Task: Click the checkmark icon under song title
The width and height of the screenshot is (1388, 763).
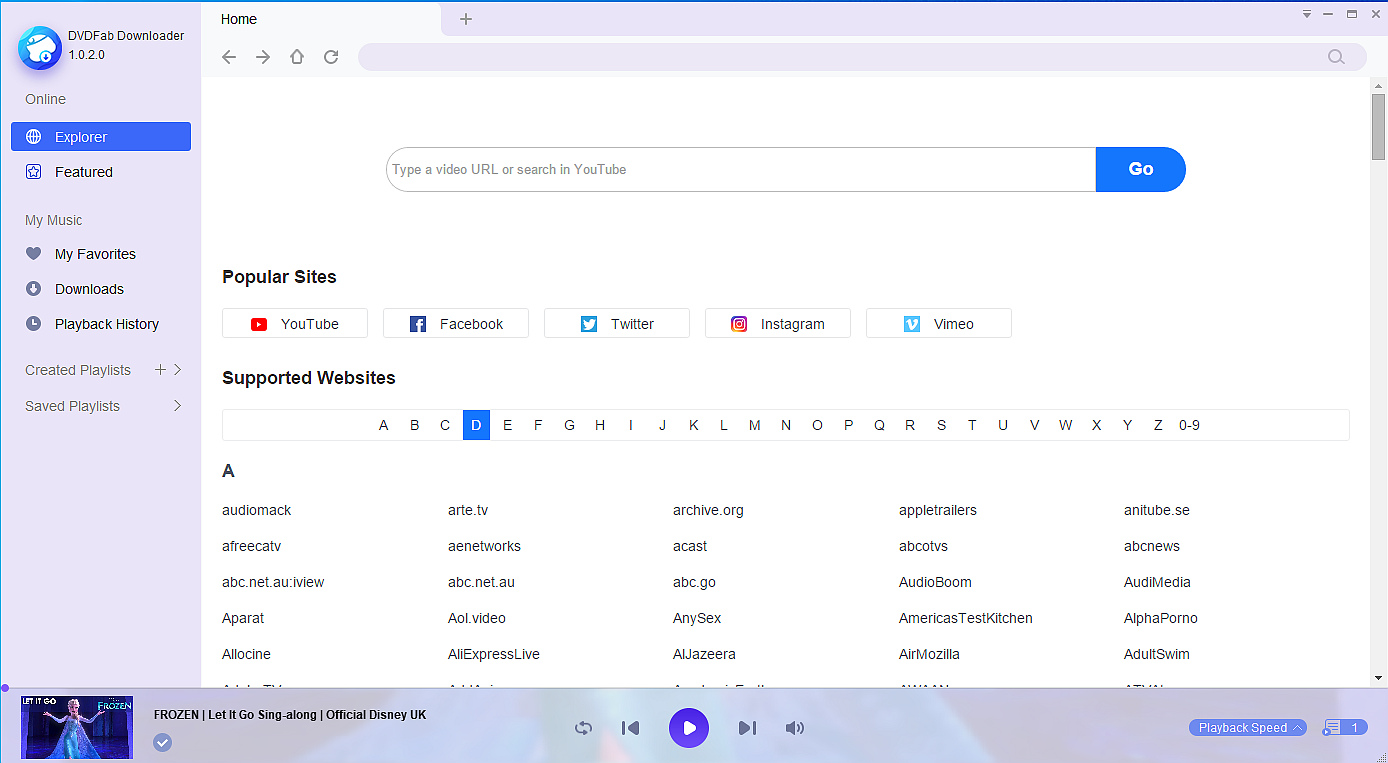Action: [163, 742]
